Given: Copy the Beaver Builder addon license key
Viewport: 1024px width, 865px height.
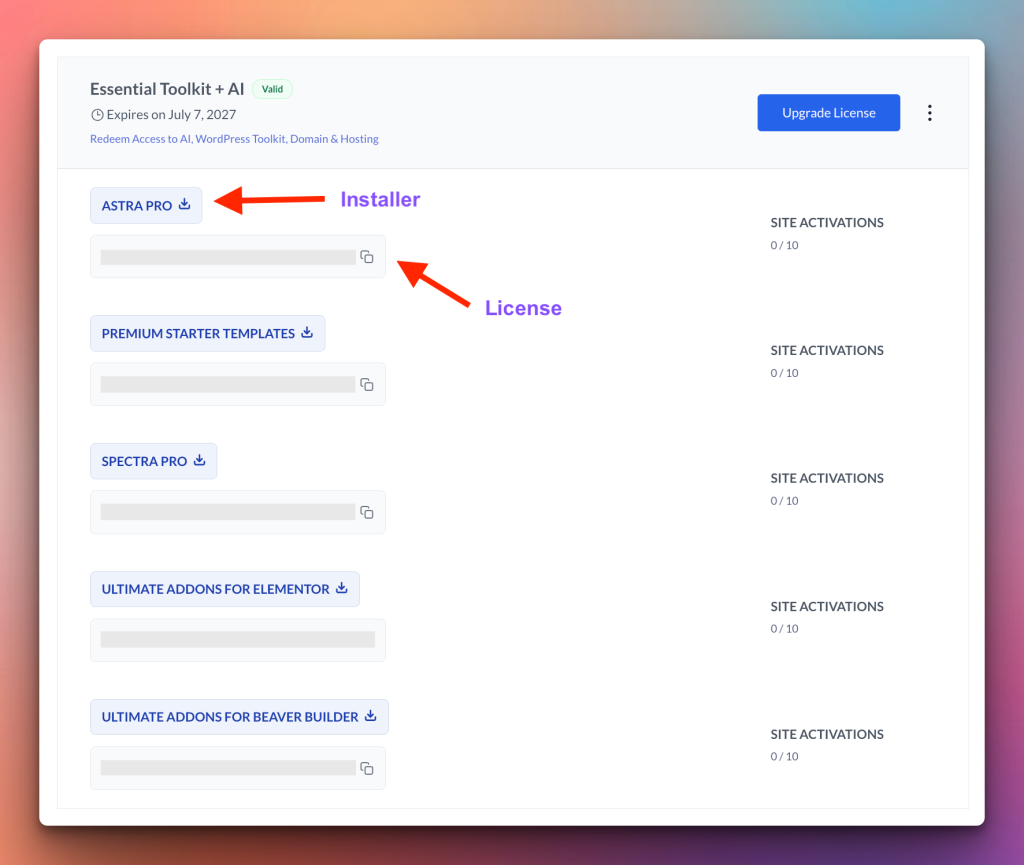Looking at the screenshot, I should pyautogui.click(x=367, y=768).
